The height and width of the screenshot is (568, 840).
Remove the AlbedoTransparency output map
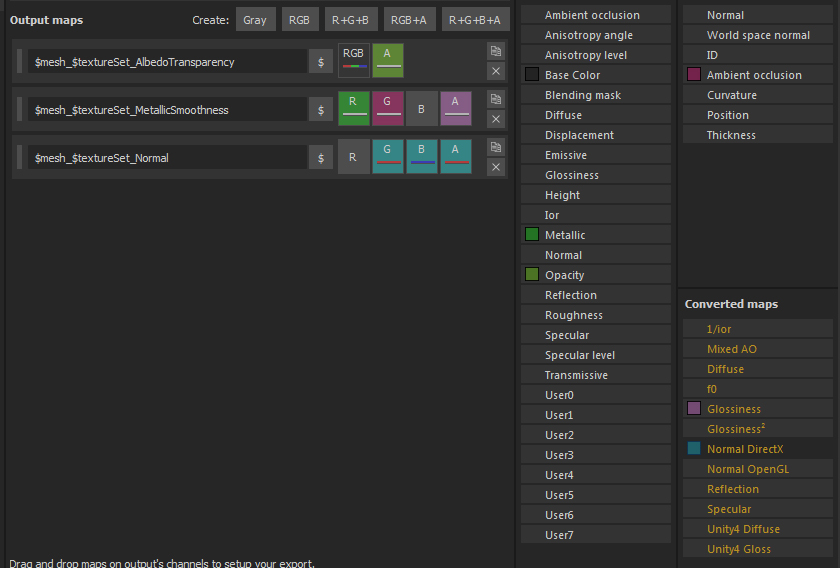[x=496, y=71]
